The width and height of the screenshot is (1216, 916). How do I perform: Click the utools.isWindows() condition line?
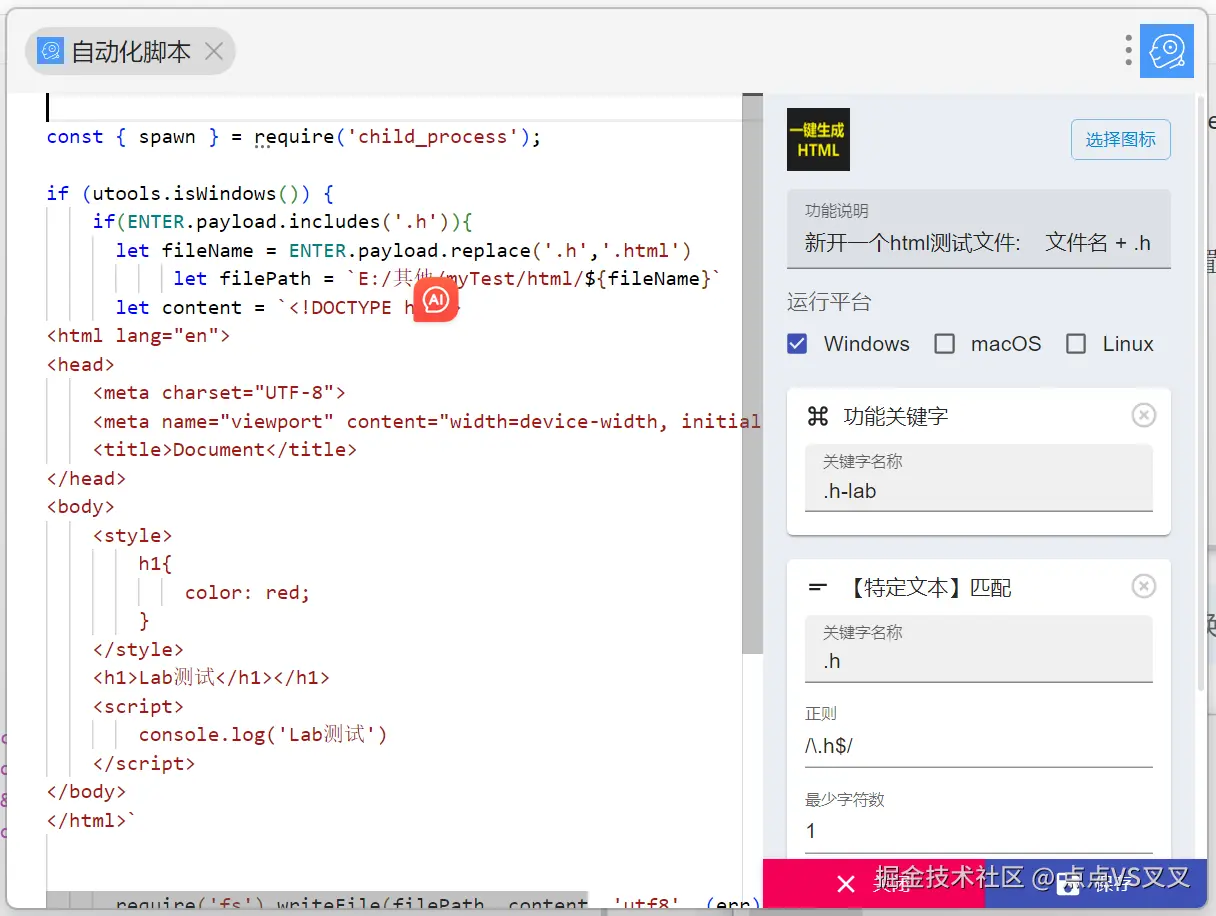tap(190, 193)
